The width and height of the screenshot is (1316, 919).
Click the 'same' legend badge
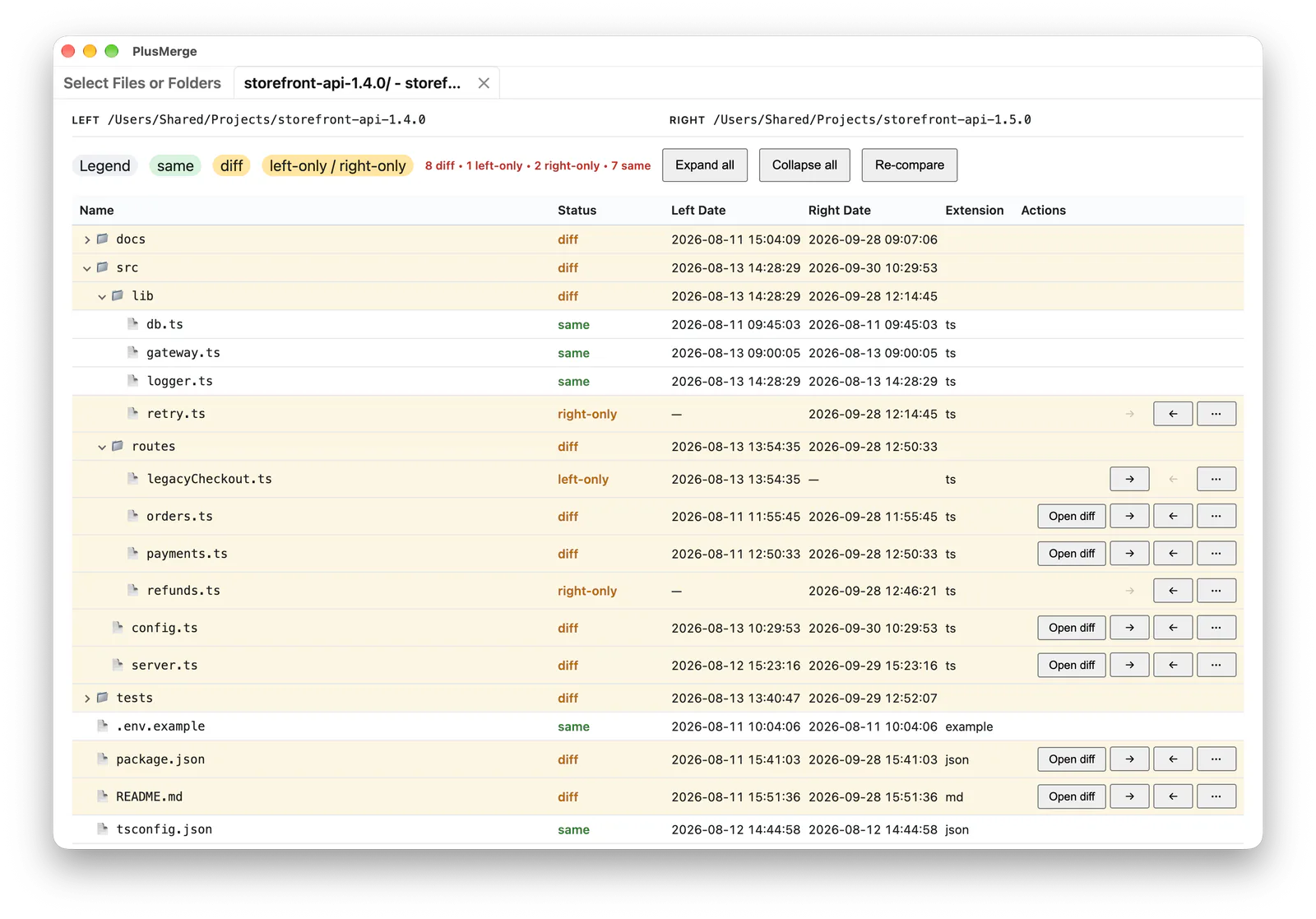(x=175, y=165)
